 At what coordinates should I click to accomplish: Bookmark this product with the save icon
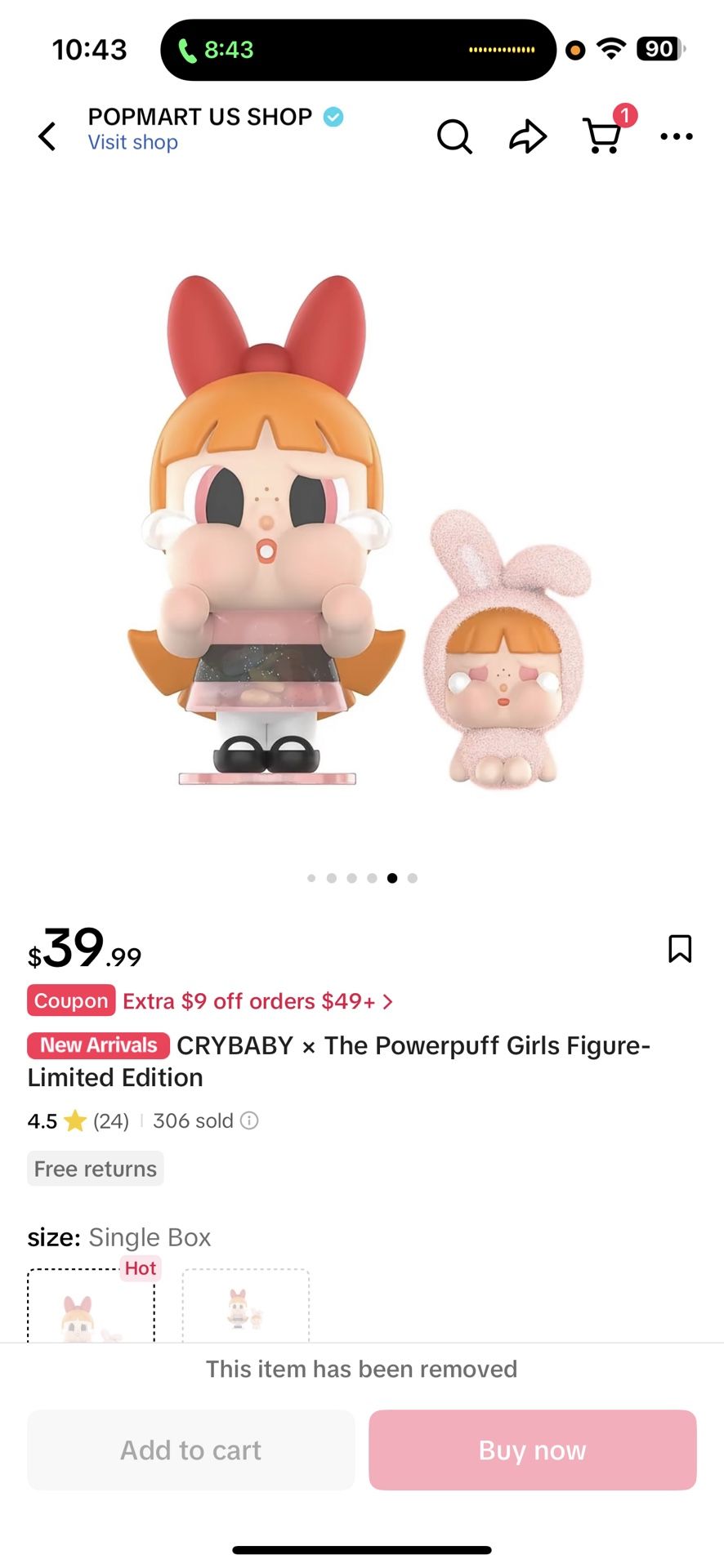[680, 949]
